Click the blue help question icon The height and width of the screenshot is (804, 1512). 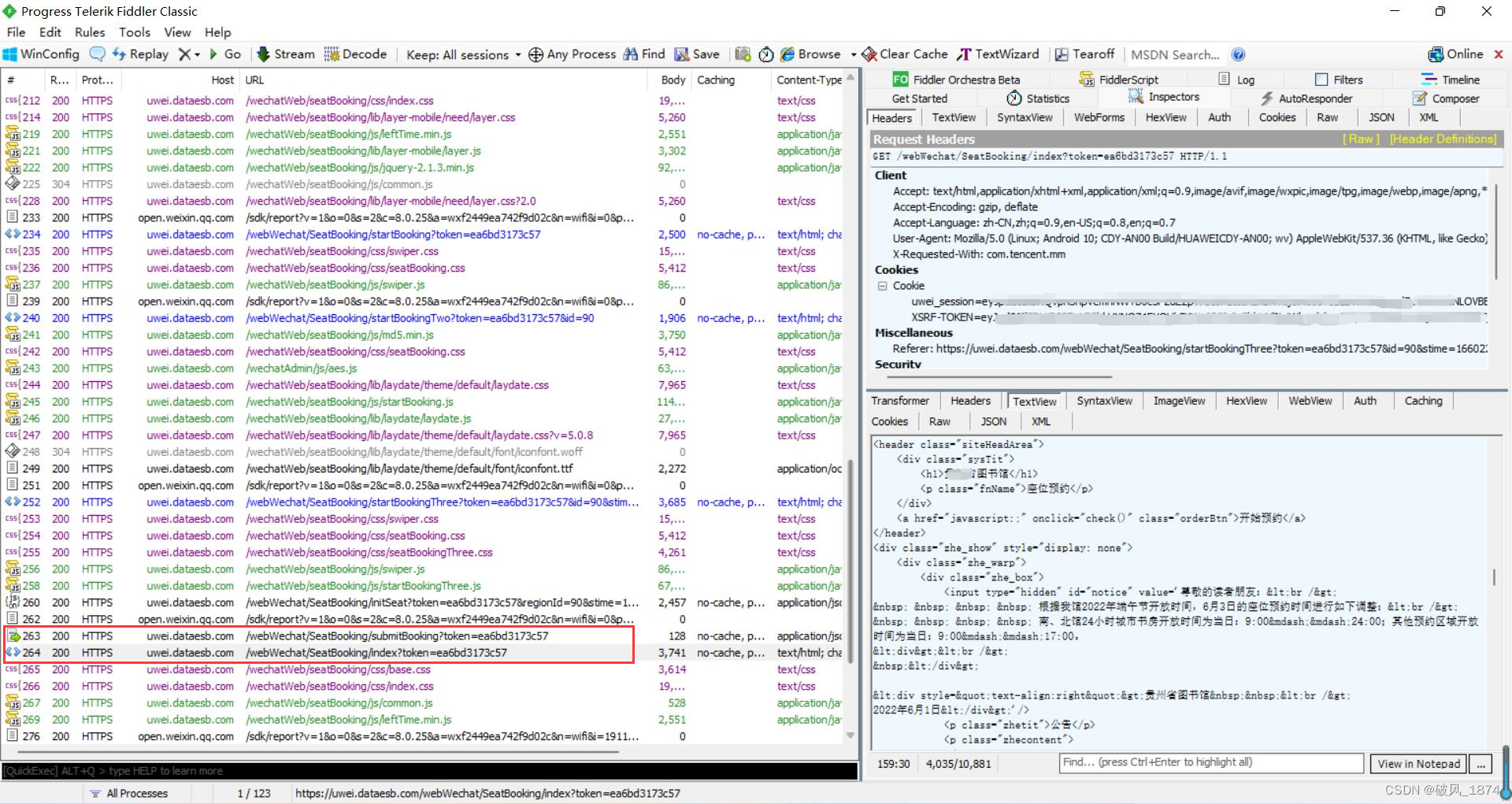pos(1239,54)
